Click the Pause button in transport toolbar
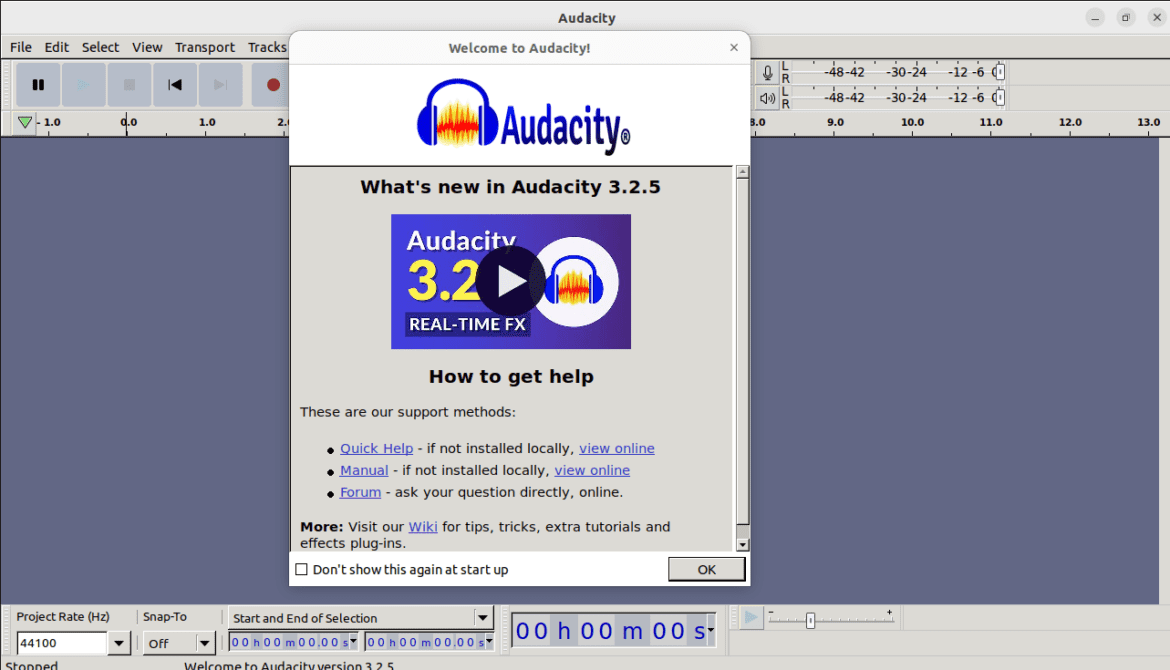Screen dimensions: 1170x670 (38, 85)
